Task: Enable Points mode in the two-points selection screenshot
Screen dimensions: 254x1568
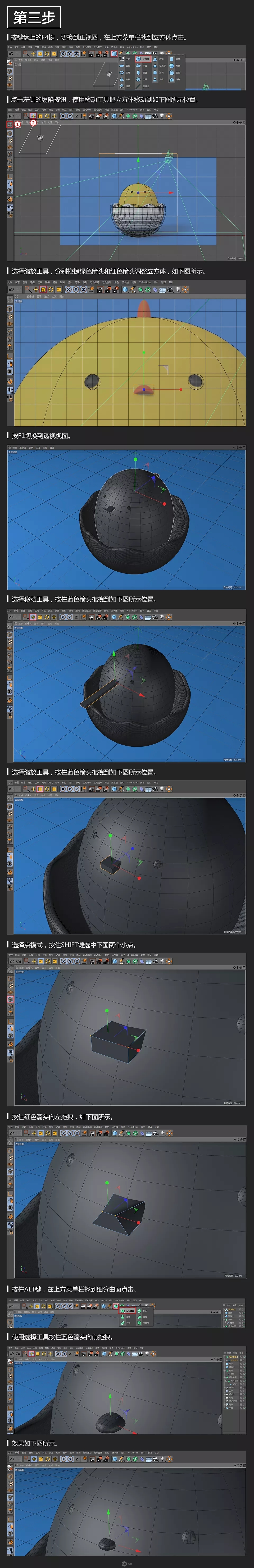Action: pyautogui.click(x=10, y=1000)
